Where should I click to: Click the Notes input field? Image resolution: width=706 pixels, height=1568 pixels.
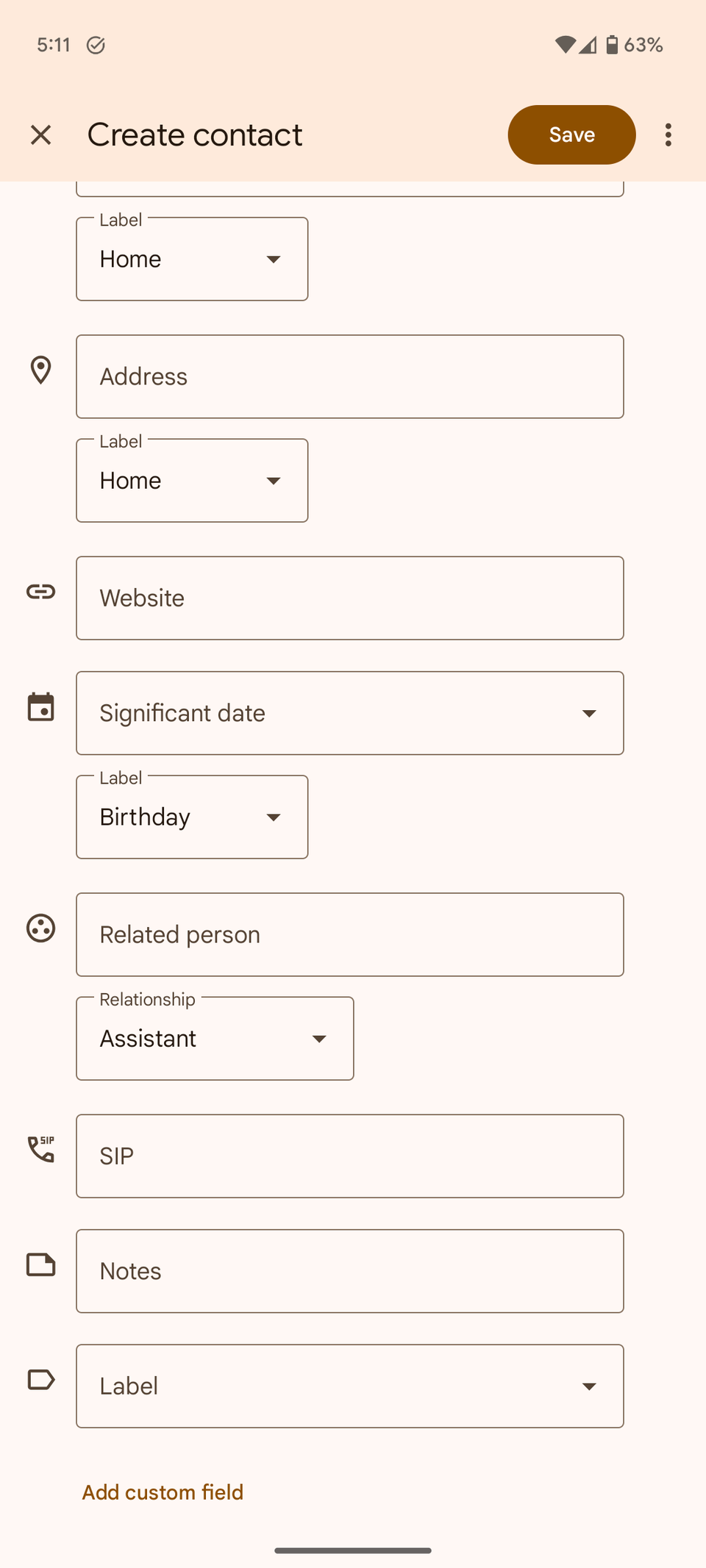tap(349, 1271)
